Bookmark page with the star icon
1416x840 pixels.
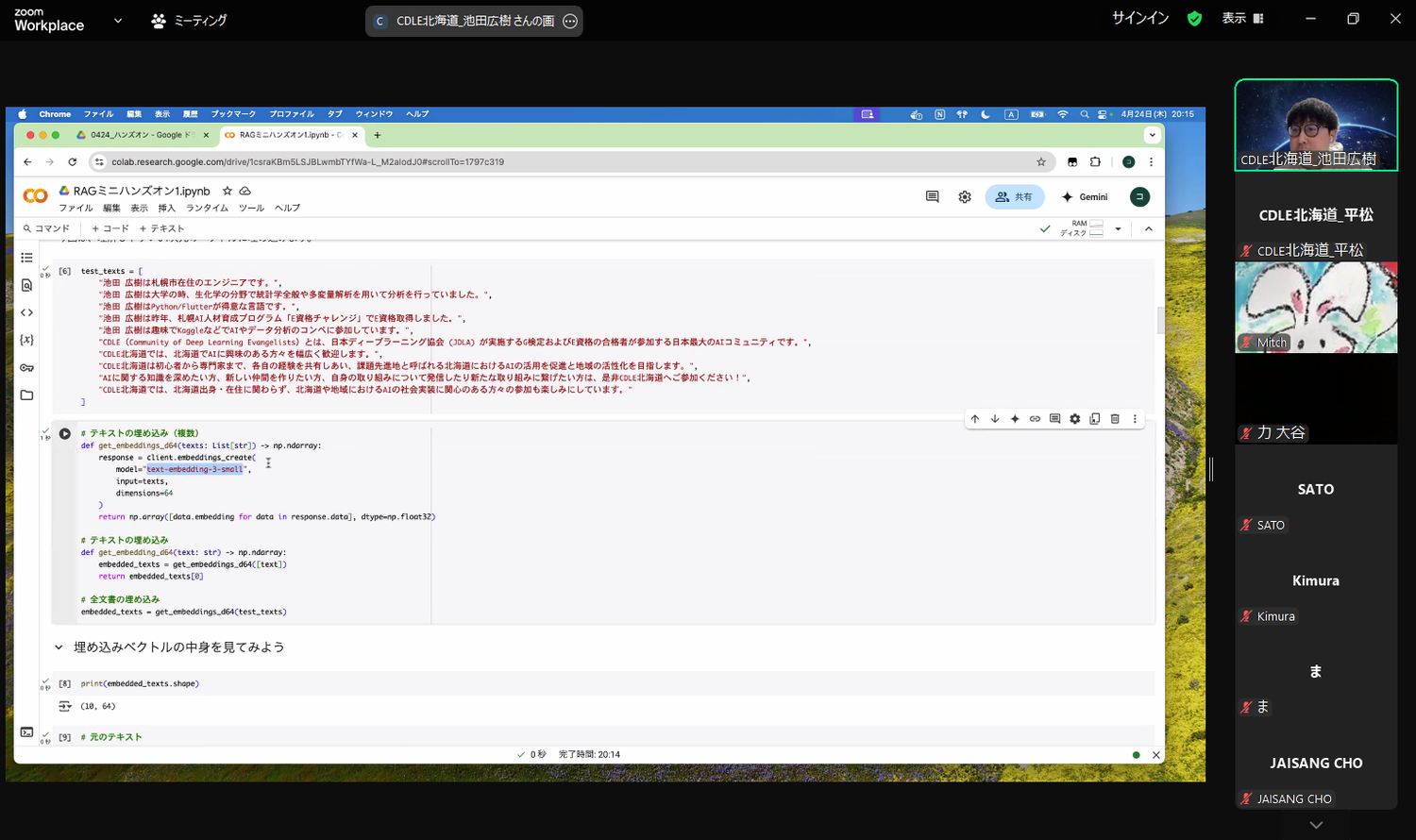[x=1041, y=162]
